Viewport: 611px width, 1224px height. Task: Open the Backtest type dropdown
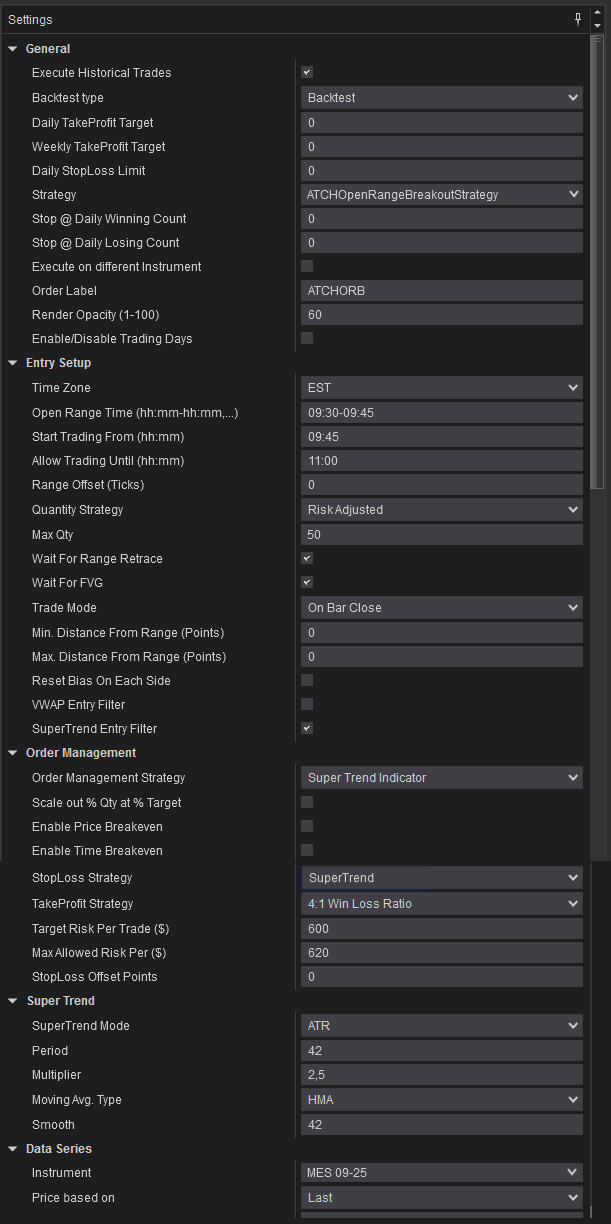(x=442, y=98)
